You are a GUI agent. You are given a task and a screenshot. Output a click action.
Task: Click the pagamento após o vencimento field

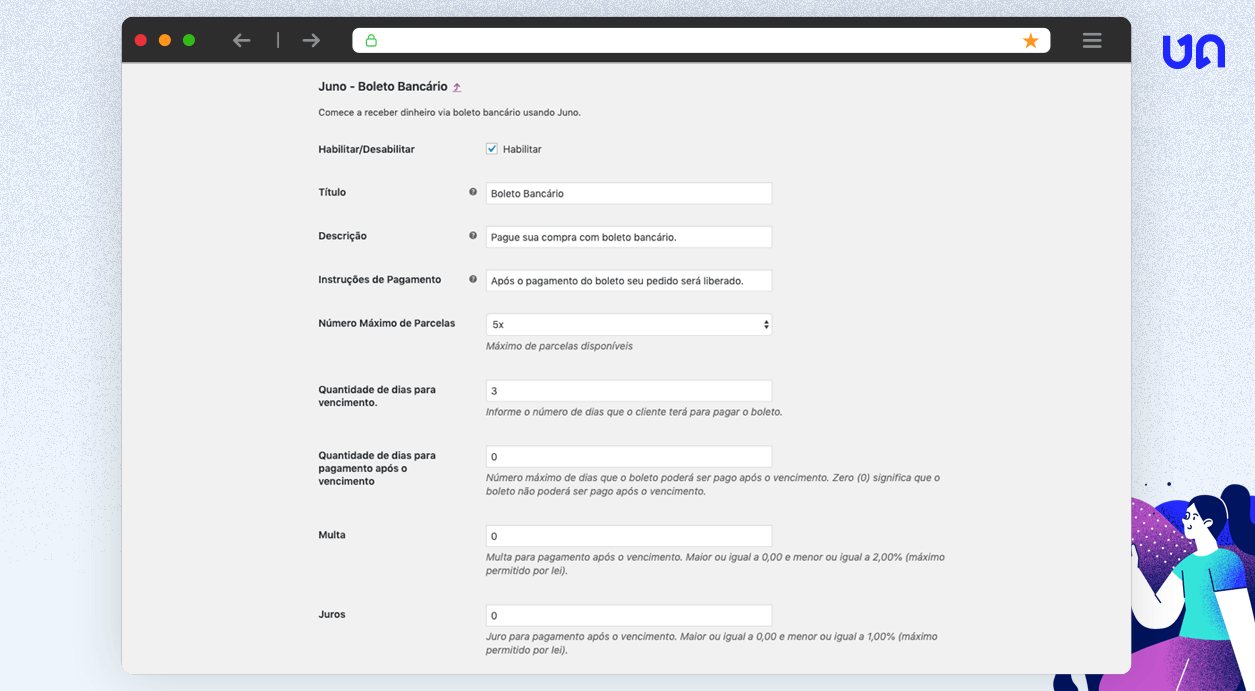click(629, 457)
